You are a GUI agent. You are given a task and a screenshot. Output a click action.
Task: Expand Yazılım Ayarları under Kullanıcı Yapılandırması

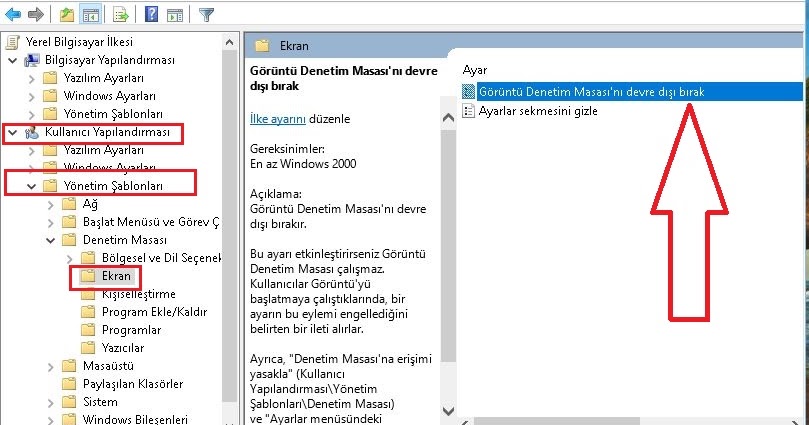pyautogui.click(x=32, y=151)
